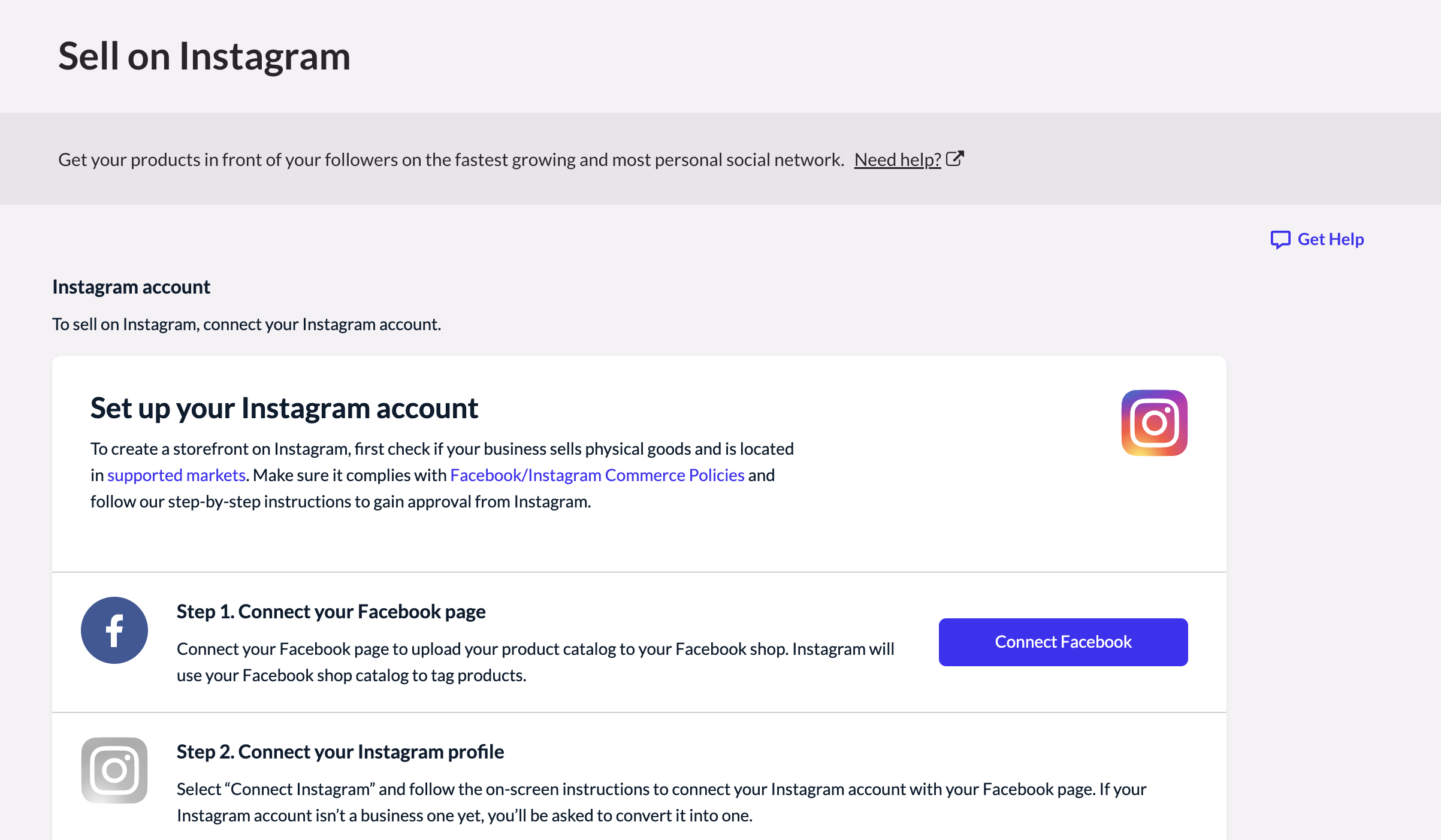Click the Instagram account section heading
The image size is (1441, 840).
point(131,287)
